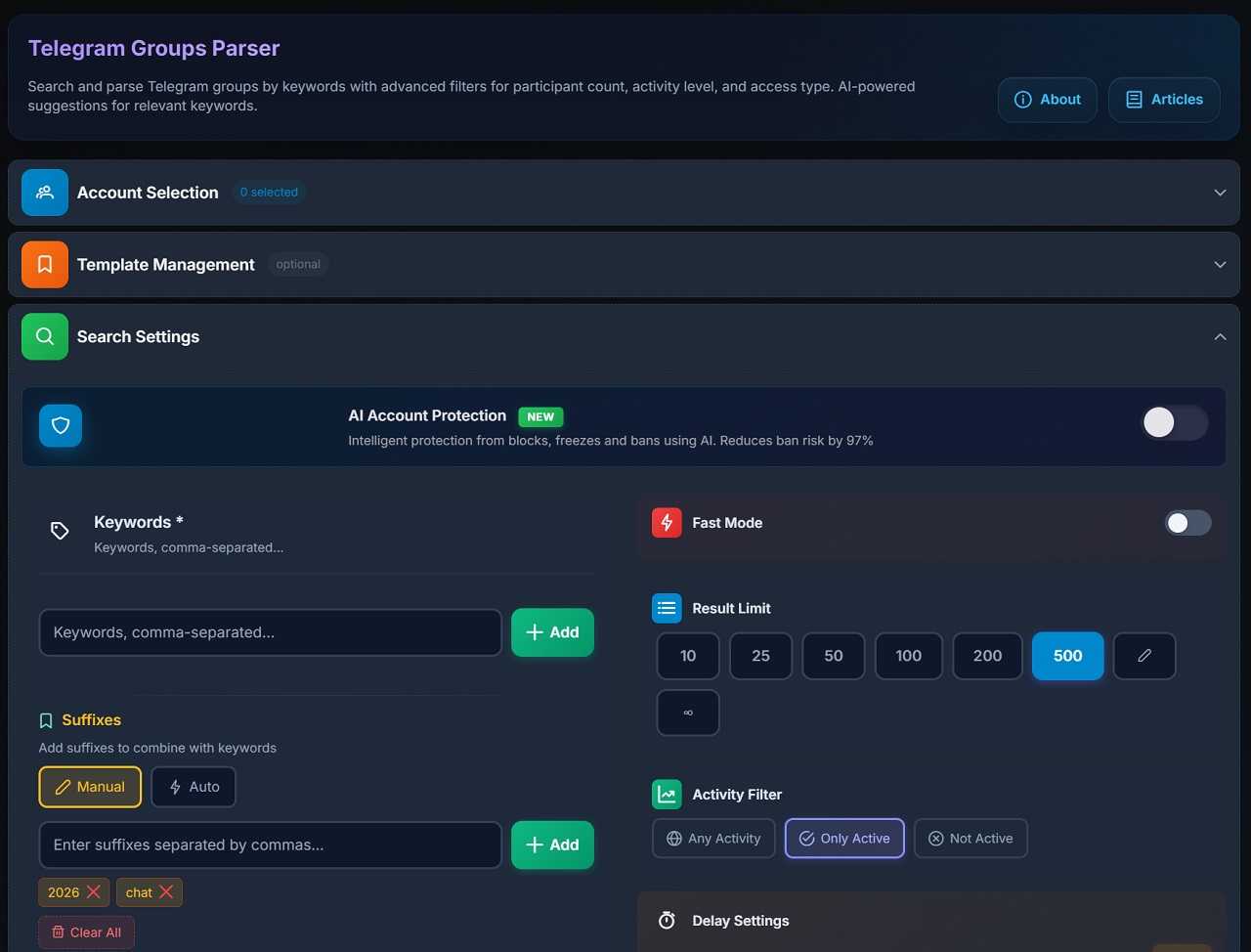This screenshot has height=952, width=1251.
Task: Select the Not Active filter
Action: pyautogui.click(x=971, y=839)
